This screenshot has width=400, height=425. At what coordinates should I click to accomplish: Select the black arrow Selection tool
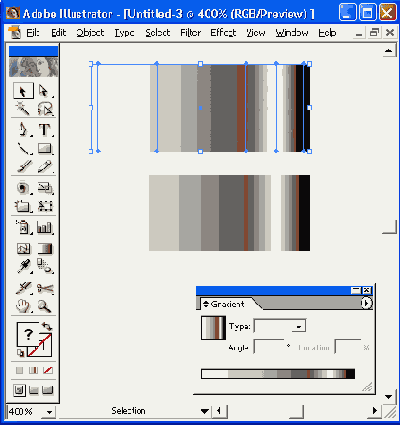click(x=23, y=91)
